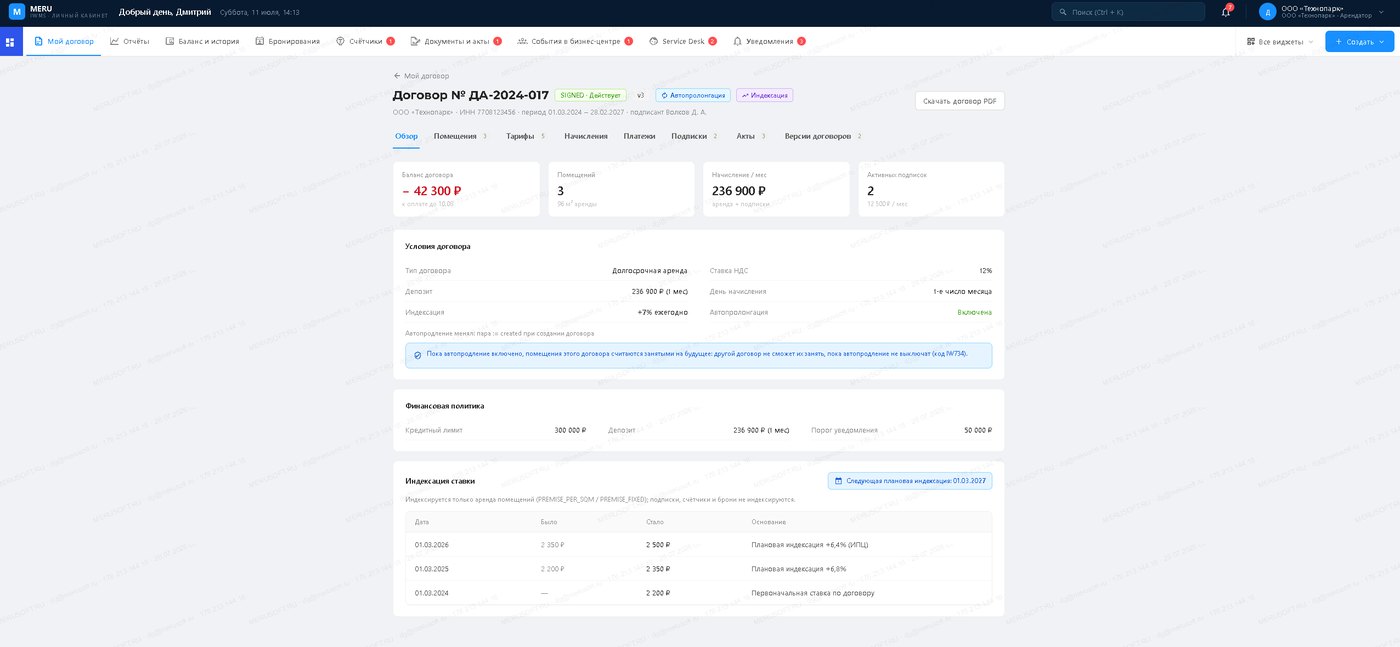The width and height of the screenshot is (1400, 647).
Task: Click Плановая индексация +6,8% text
Action: [x=799, y=569]
